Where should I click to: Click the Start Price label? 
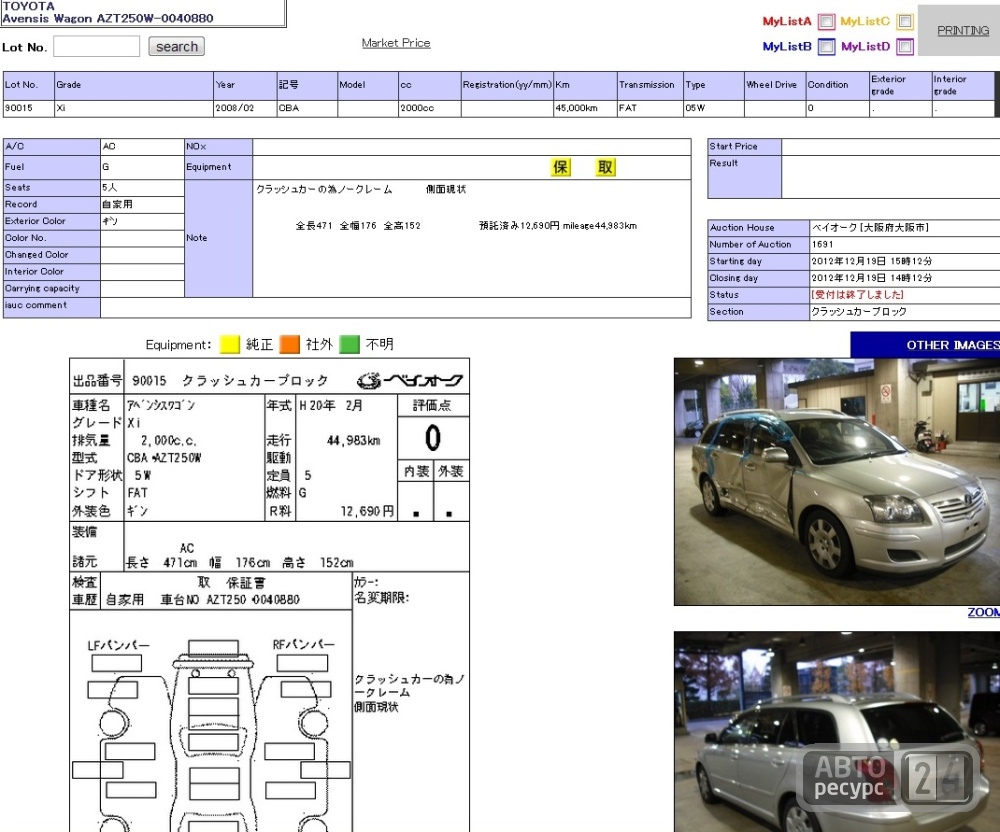[744, 147]
